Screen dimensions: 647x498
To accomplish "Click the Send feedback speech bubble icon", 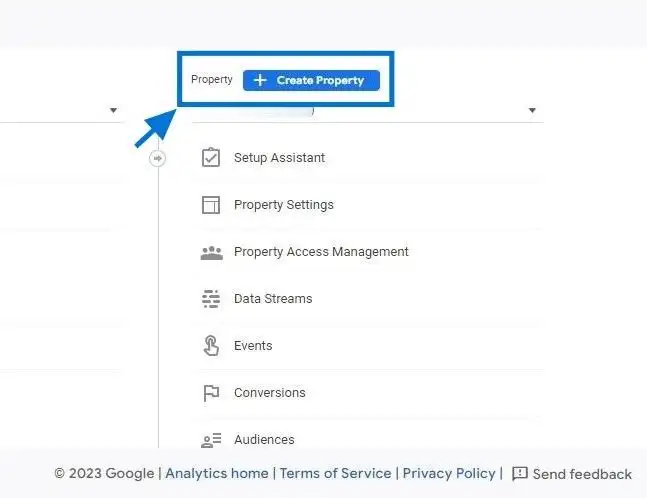I will [519, 474].
